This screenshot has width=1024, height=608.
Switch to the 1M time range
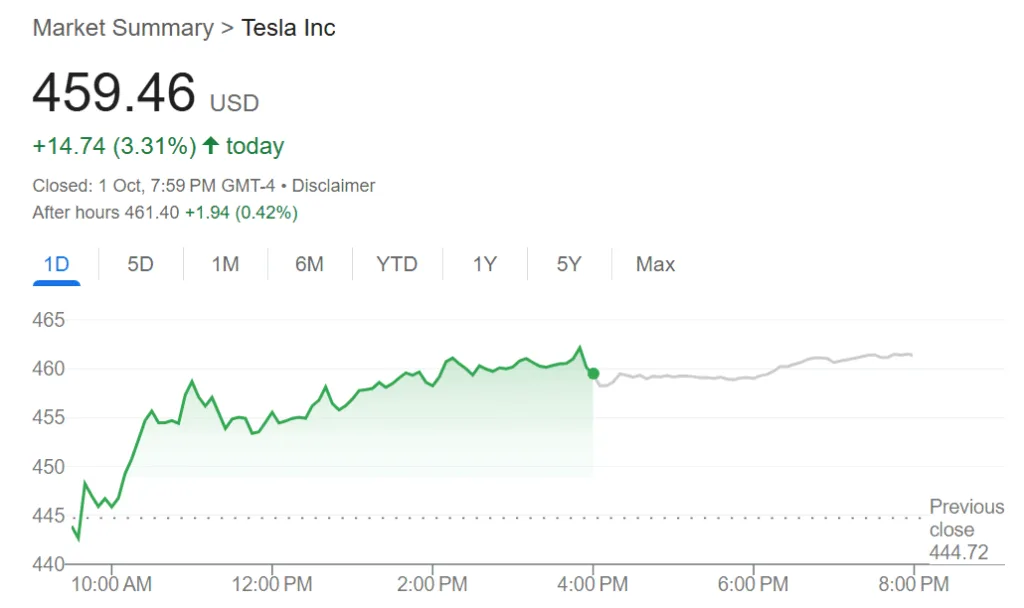click(x=224, y=264)
